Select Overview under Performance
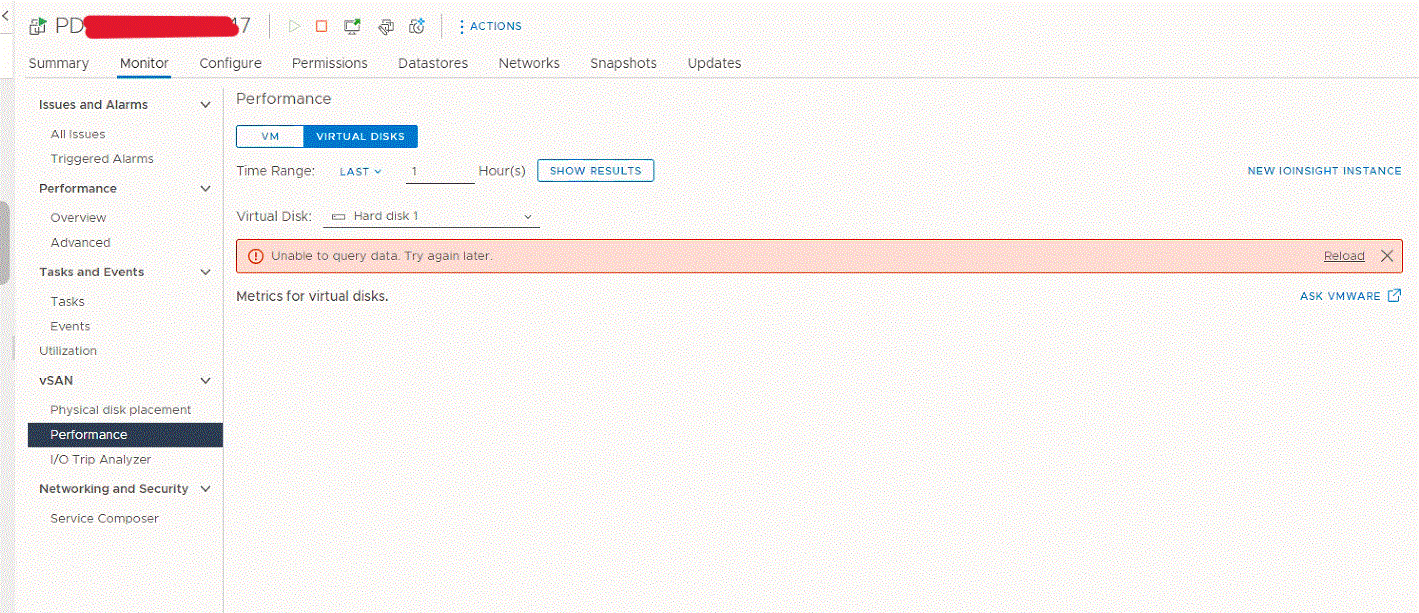The width and height of the screenshot is (1419, 613). click(78, 218)
